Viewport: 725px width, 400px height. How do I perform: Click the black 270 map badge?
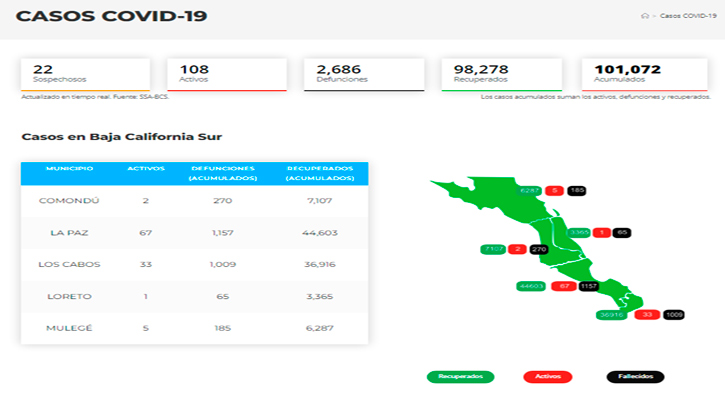[x=539, y=249]
